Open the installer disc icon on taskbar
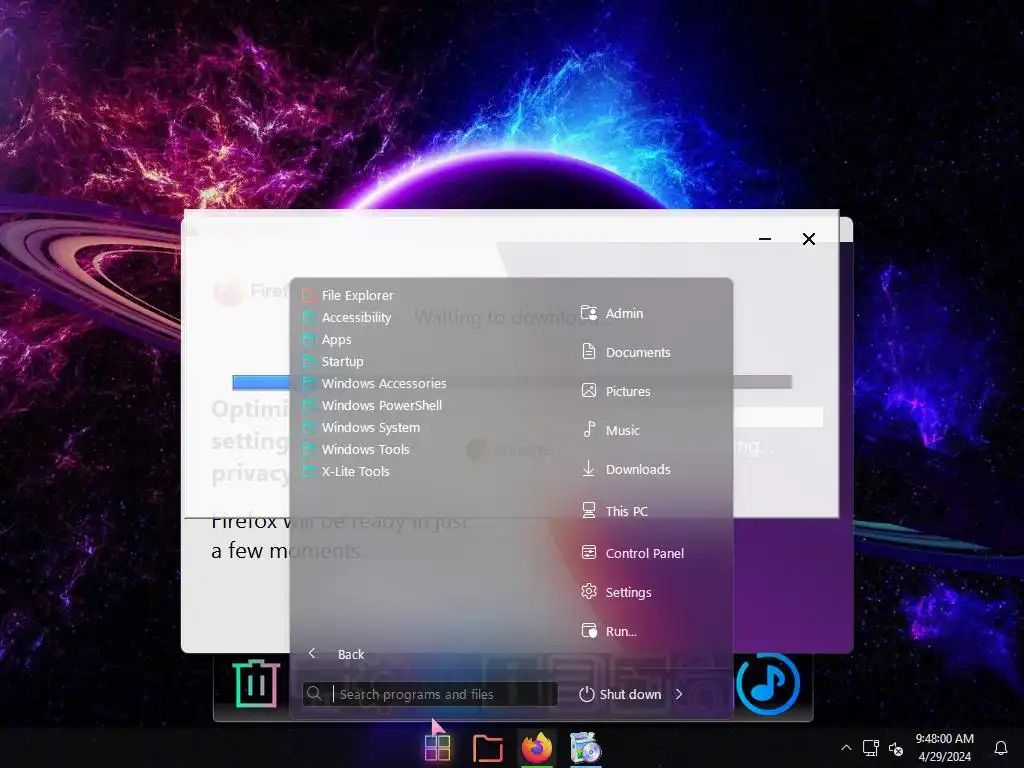Screen dimensions: 1024x768 [x=585, y=748]
